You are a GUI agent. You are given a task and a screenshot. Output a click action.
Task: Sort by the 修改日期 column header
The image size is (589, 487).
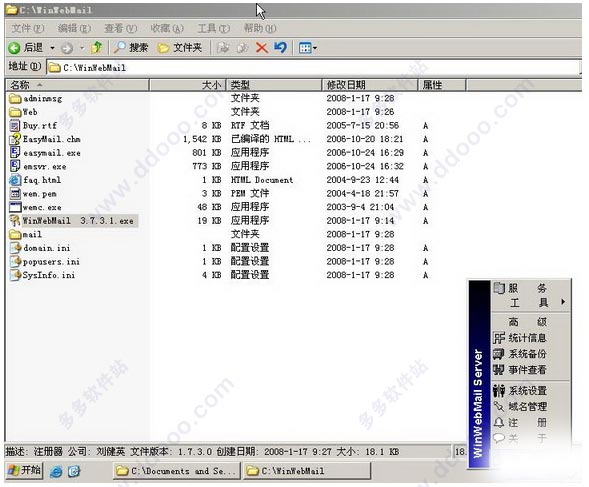[370, 85]
